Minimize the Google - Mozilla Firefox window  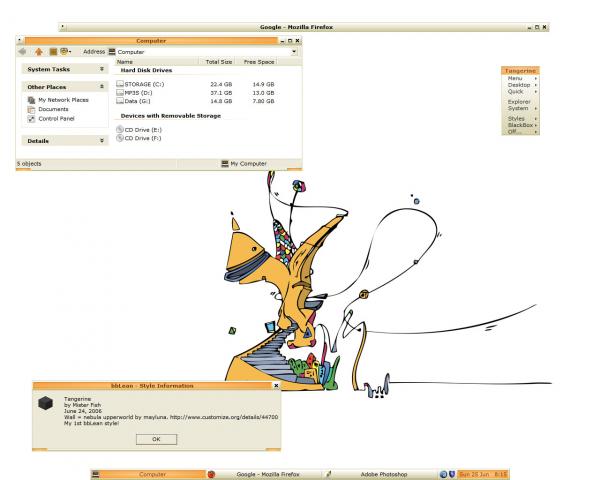(x=530, y=28)
